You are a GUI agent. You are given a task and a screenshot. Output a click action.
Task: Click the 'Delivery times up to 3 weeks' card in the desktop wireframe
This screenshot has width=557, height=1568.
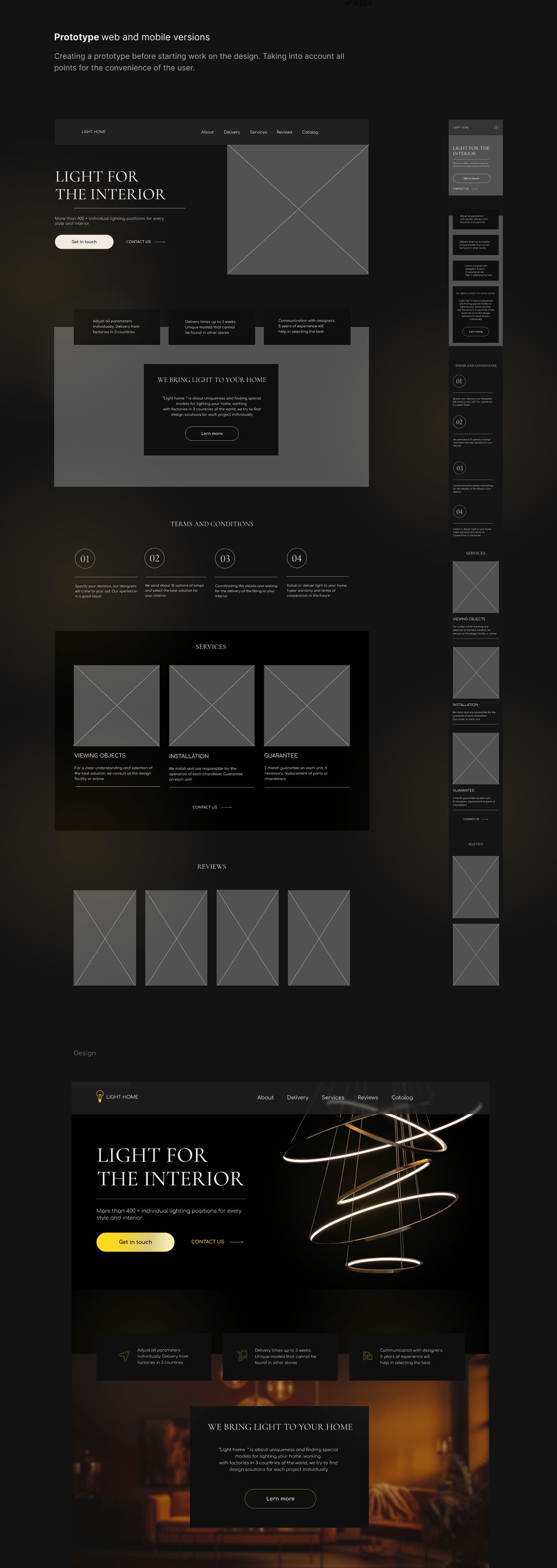click(212, 327)
